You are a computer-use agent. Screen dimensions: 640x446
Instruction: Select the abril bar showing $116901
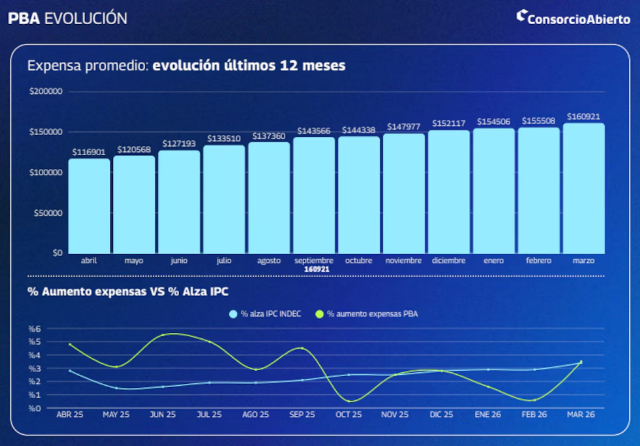coord(89,205)
